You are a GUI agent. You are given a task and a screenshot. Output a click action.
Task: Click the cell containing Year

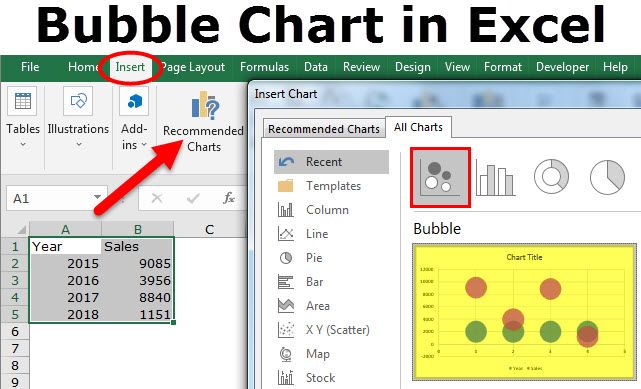65,246
